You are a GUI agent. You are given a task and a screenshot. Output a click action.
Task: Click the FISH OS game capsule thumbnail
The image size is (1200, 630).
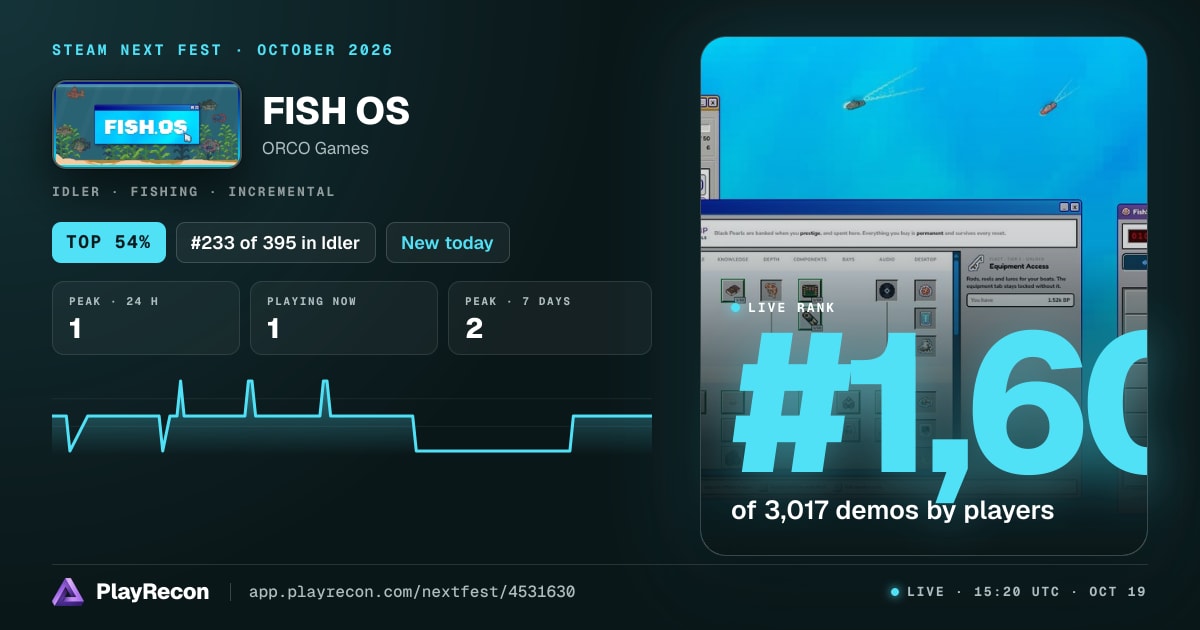pos(146,124)
